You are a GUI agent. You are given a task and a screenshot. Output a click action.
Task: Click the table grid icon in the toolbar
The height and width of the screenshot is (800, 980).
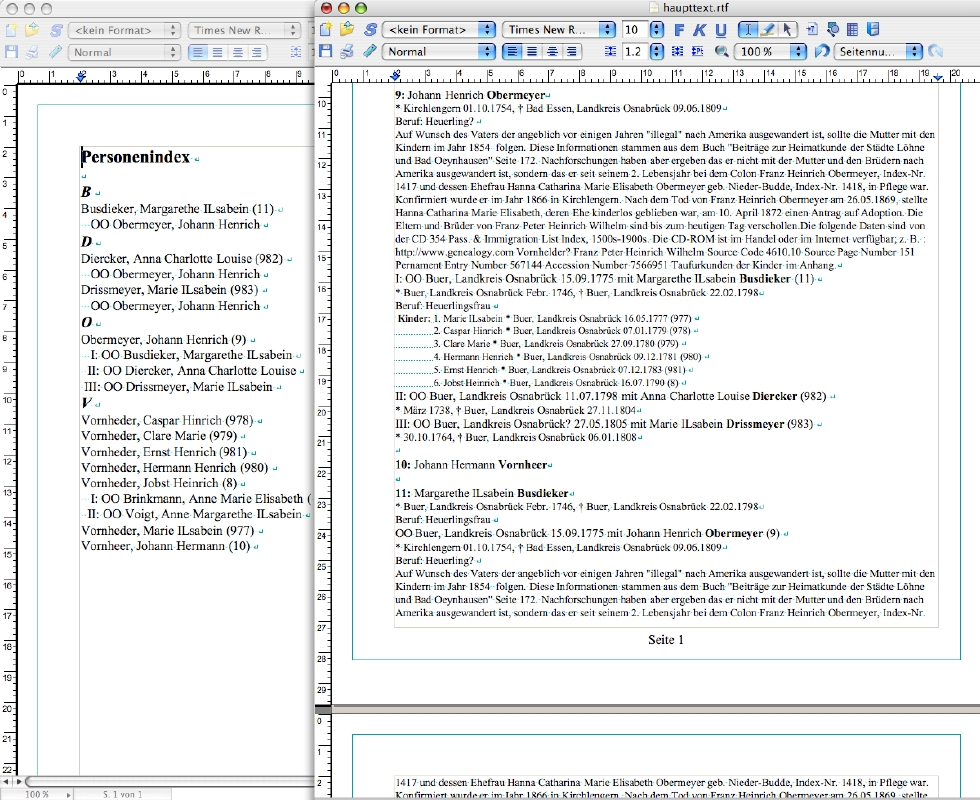coord(850,30)
